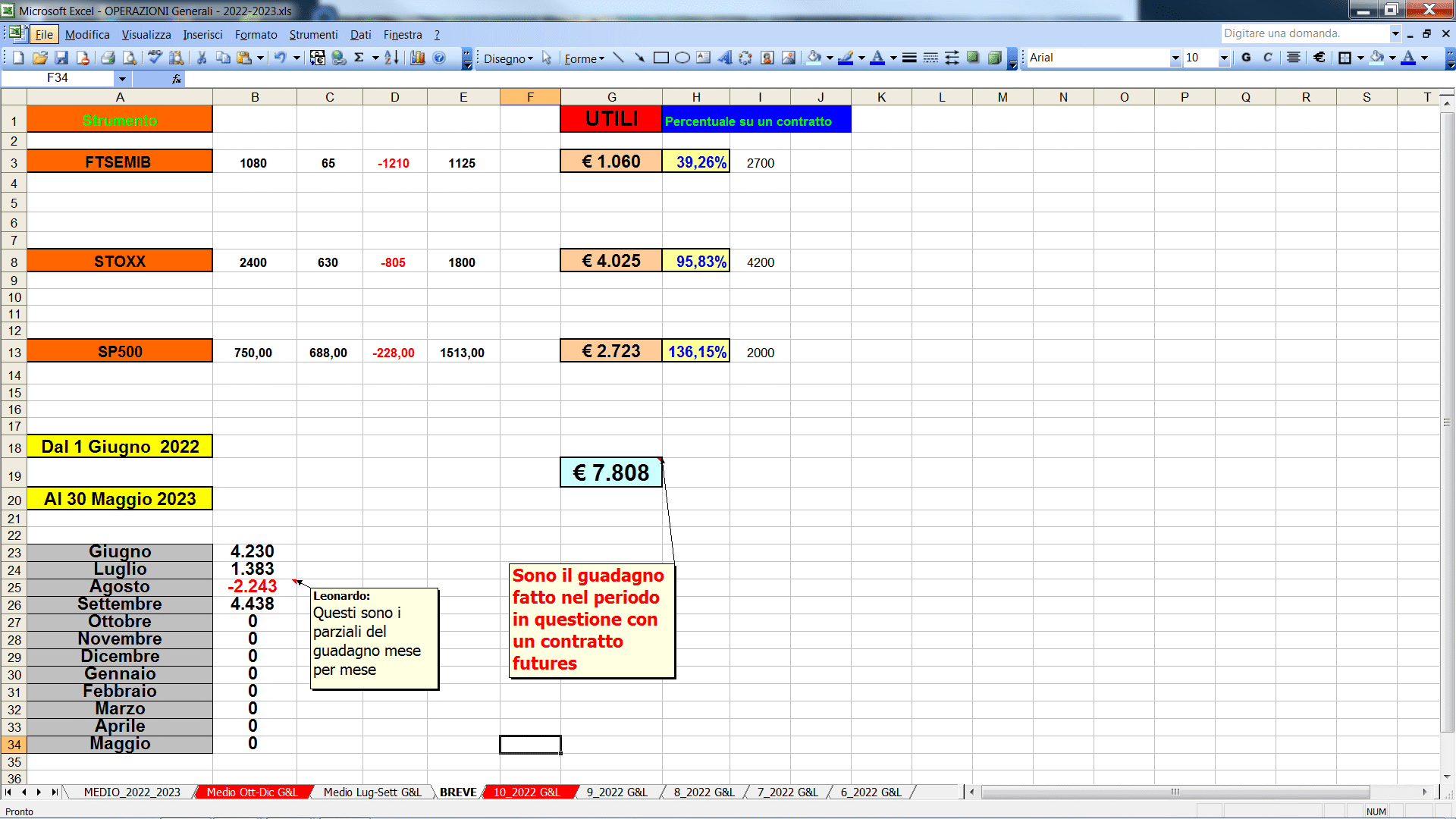Create a new blank workbook
Viewport: 1456px width, 819px height.
pyautogui.click(x=19, y=58)
